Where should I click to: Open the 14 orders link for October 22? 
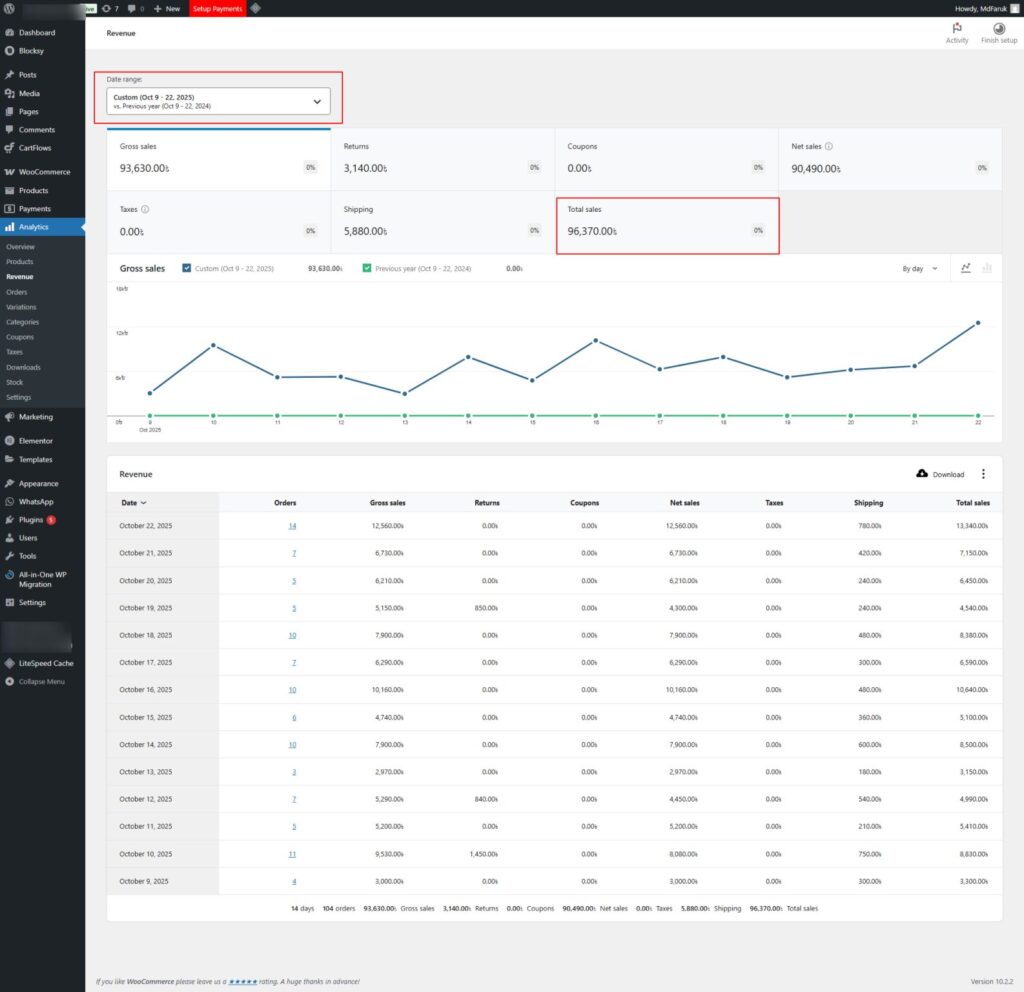click(292, 526)
